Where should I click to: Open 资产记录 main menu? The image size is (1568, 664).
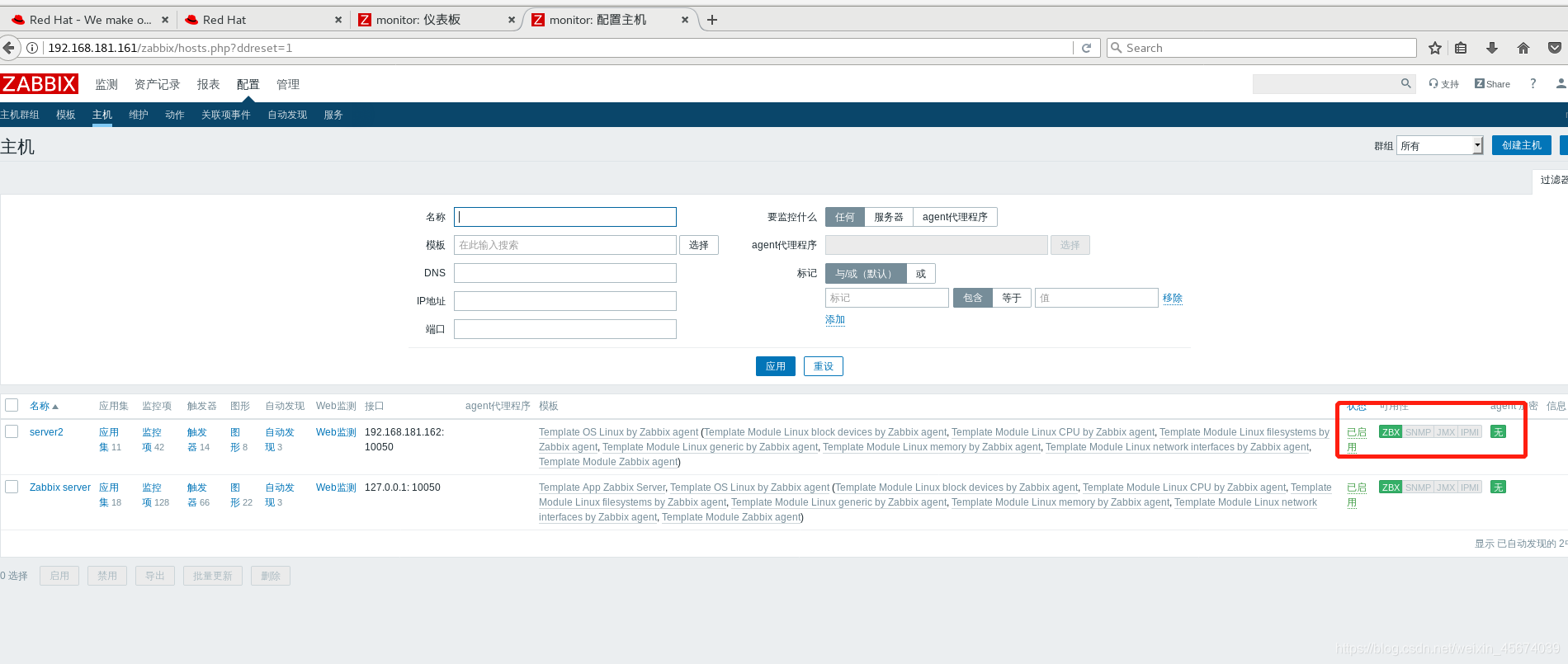(157, 84)
